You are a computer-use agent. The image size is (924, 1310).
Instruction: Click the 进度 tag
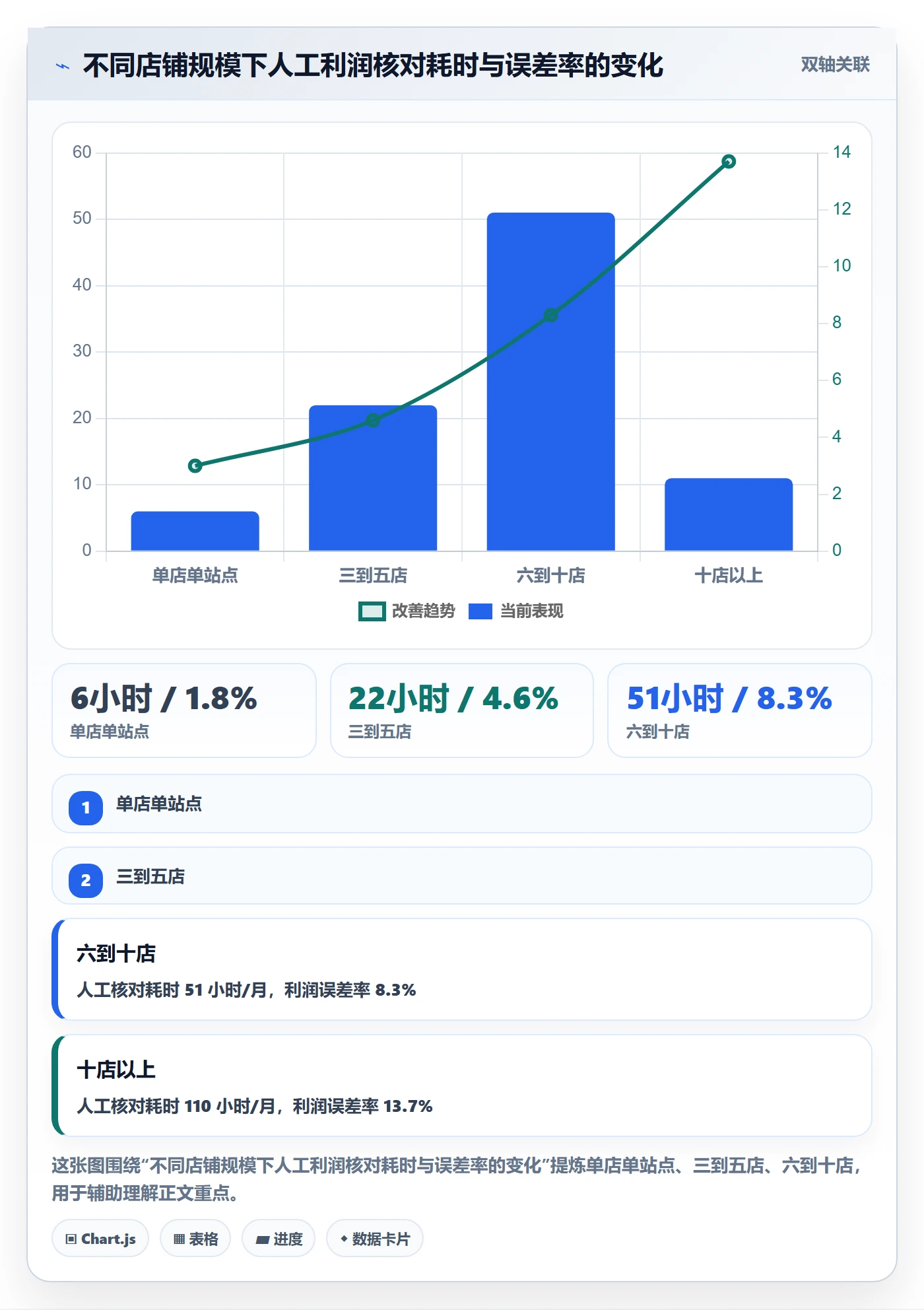tap(279, 1239)
